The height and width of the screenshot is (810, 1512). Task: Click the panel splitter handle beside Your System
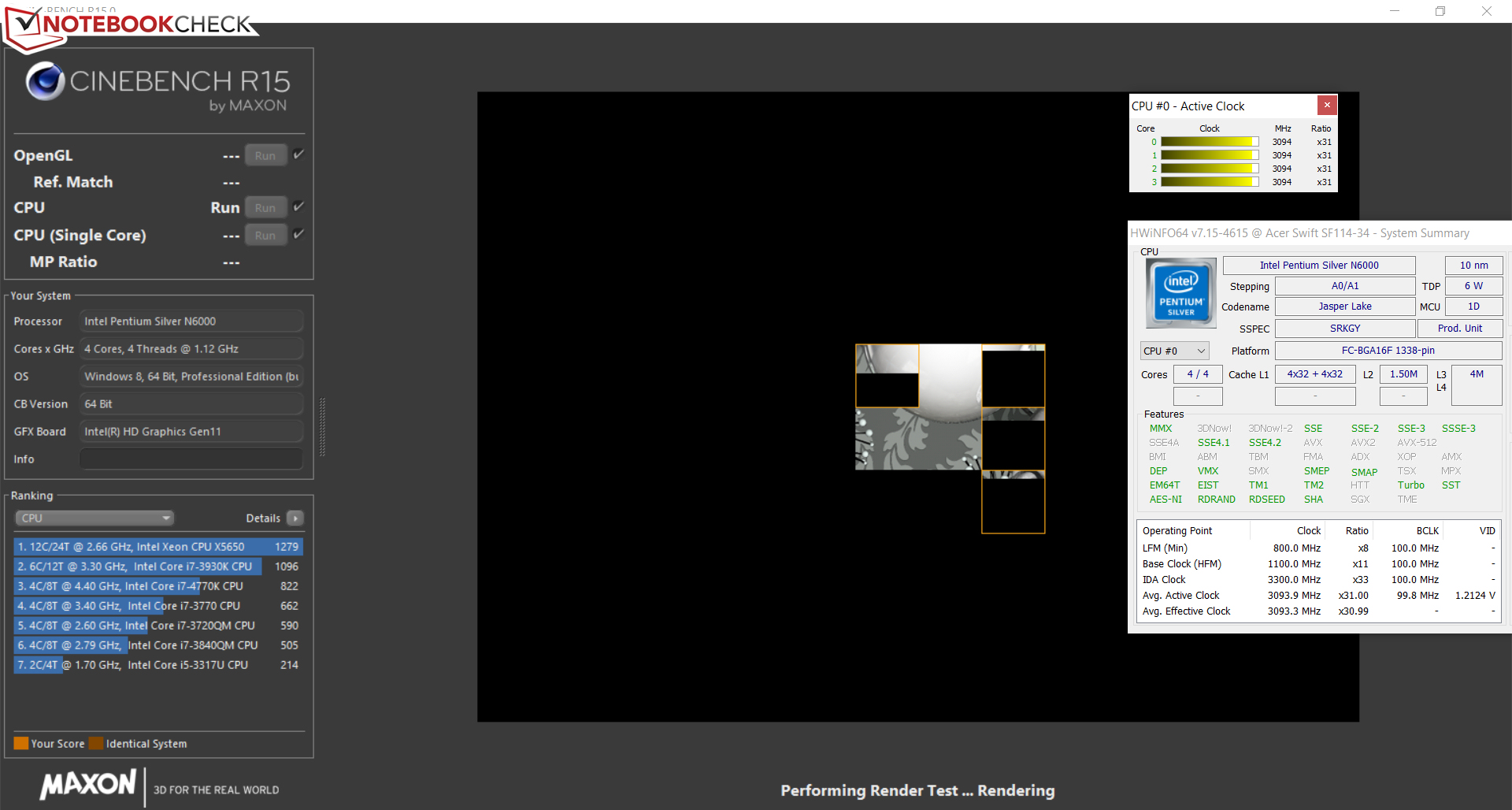[x=322, y=427]
